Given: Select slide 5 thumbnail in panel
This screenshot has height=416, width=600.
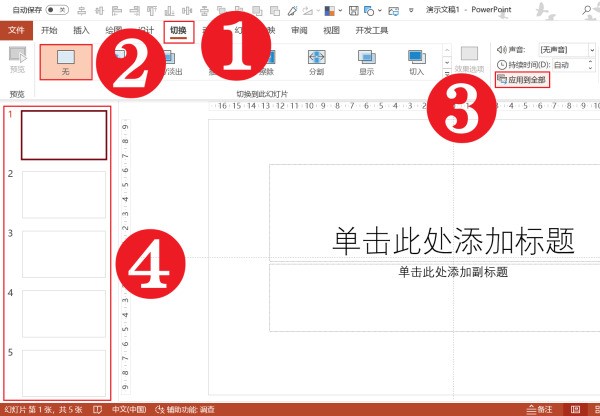Looking at the screenshot, I should click(x=64, y=373).
